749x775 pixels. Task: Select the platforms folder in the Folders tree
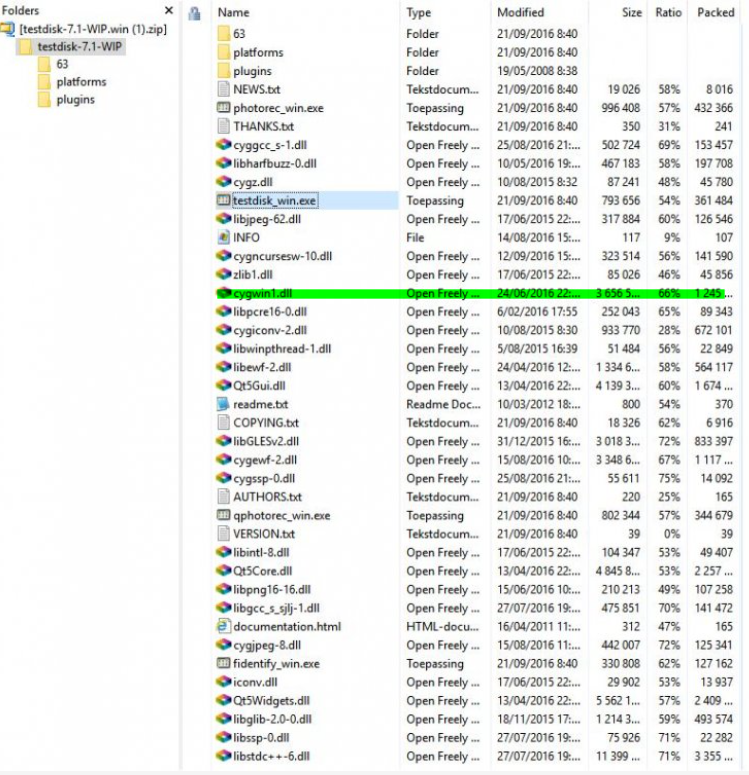(82, 82)
